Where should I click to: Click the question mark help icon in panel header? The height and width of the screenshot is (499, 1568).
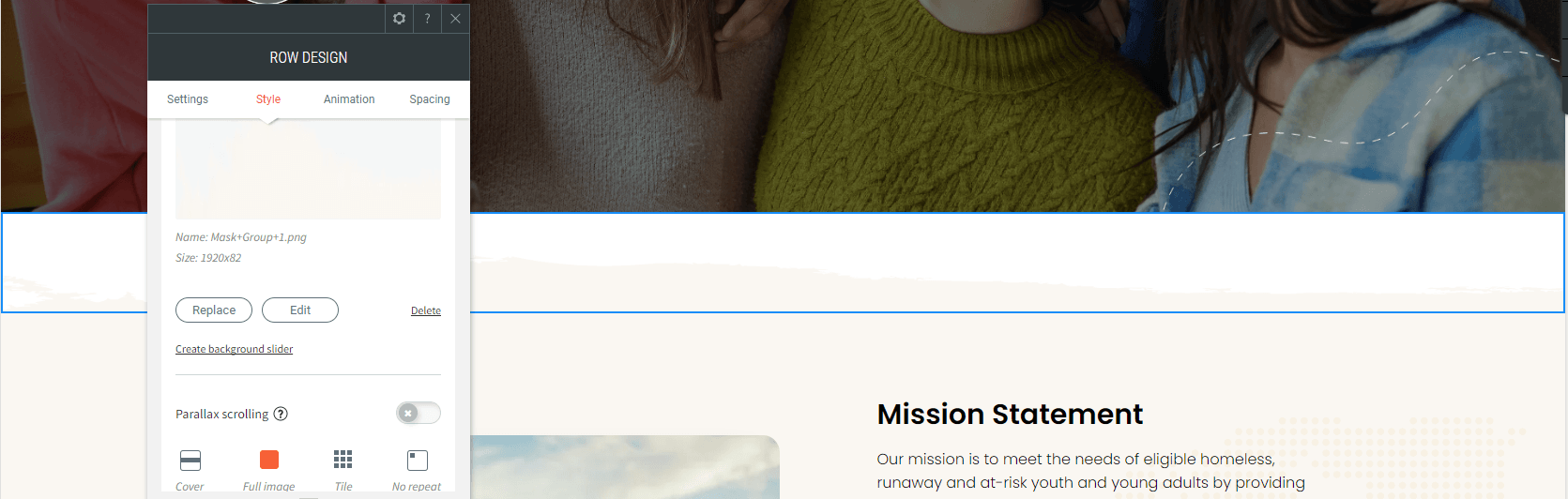[427, 19]
